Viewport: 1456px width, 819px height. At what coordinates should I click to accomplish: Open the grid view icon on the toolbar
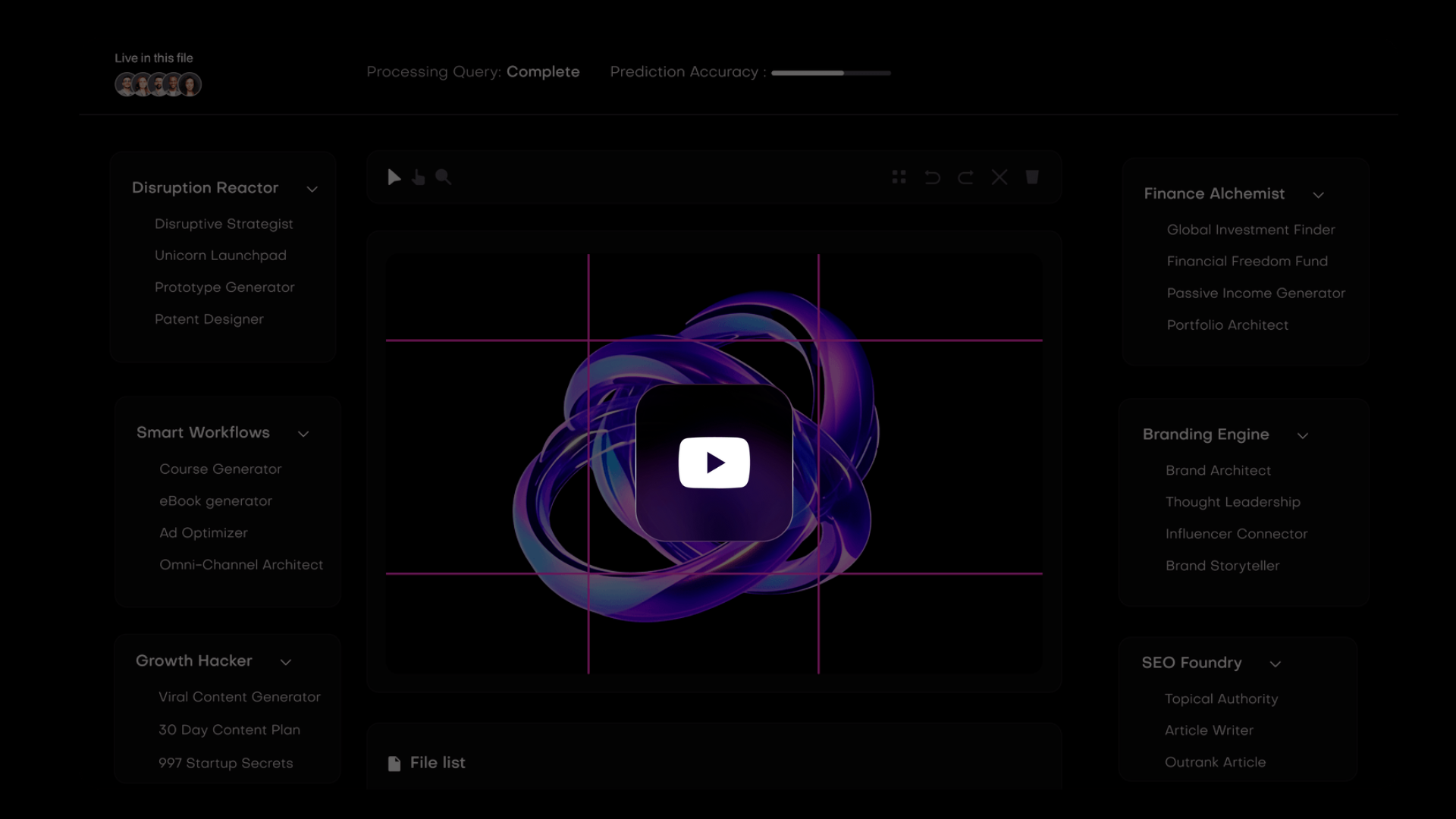899,177
